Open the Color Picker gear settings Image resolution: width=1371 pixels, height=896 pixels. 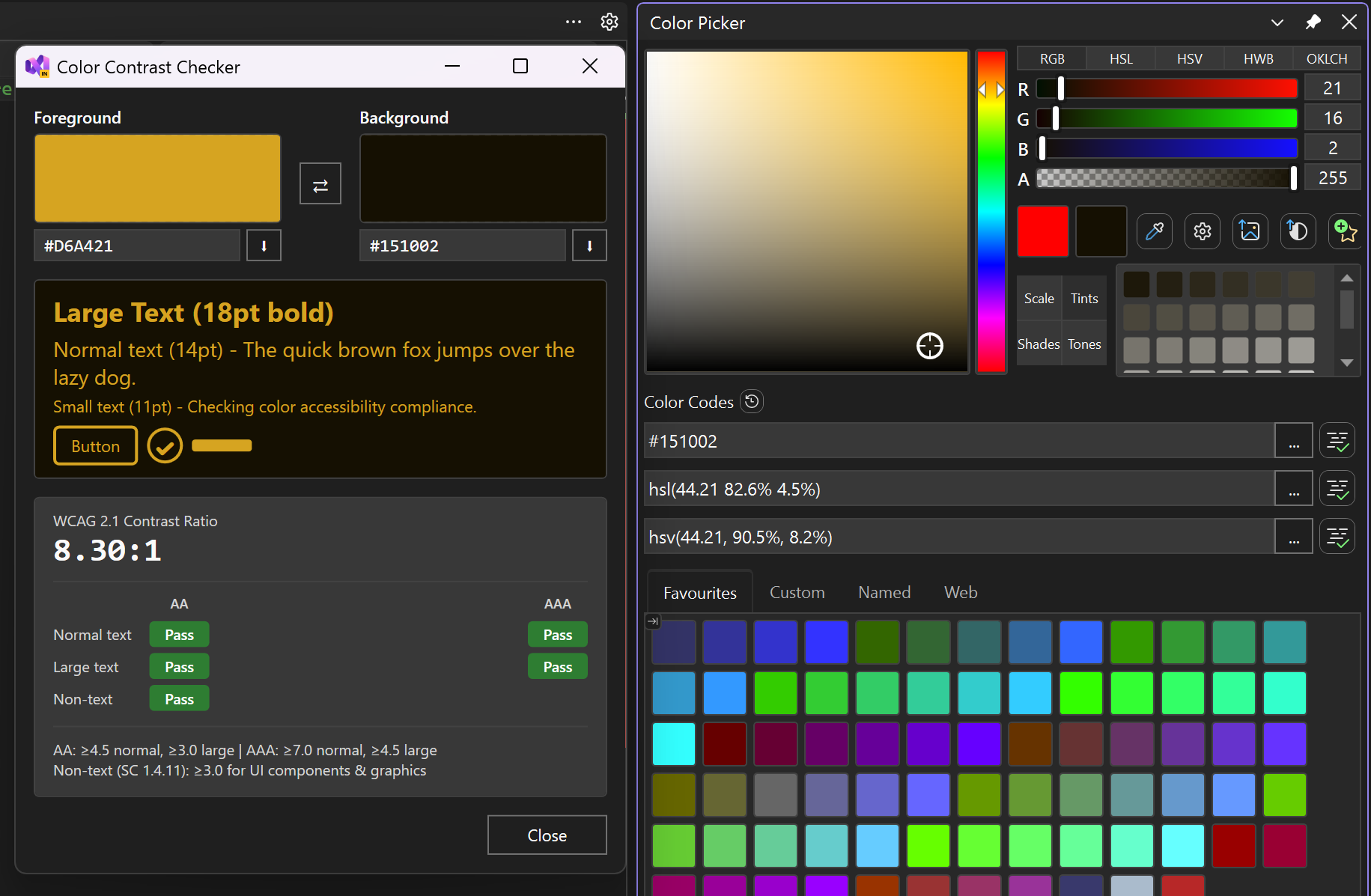tap(1202, 231)
